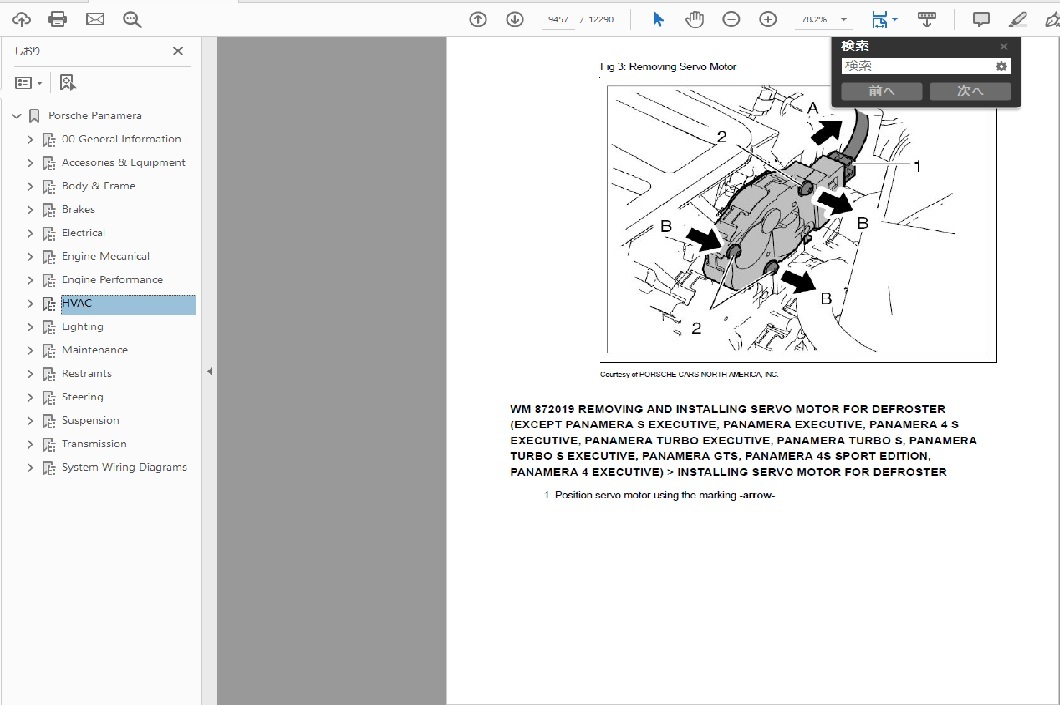
Task: Open the bookmarks options menu
Action: [x=28, y=82]
